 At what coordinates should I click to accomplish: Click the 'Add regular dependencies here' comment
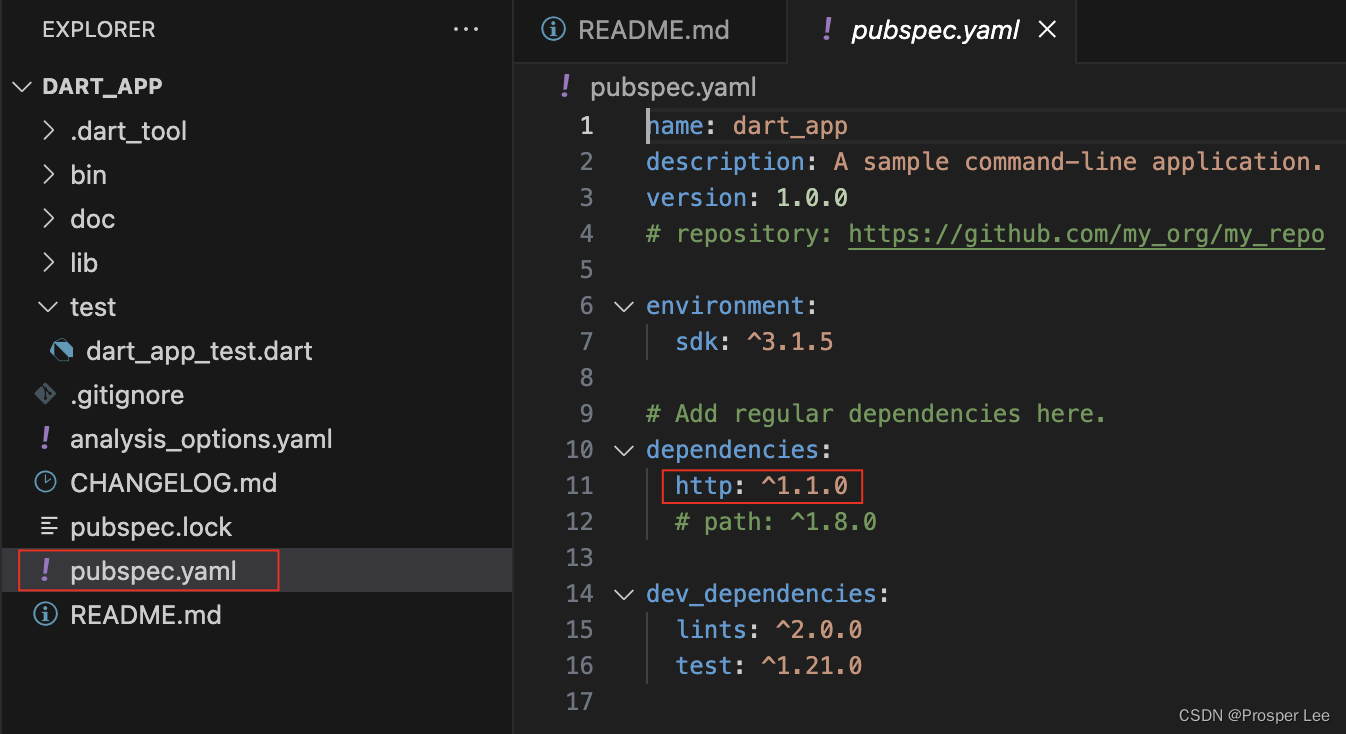(876, 414)
